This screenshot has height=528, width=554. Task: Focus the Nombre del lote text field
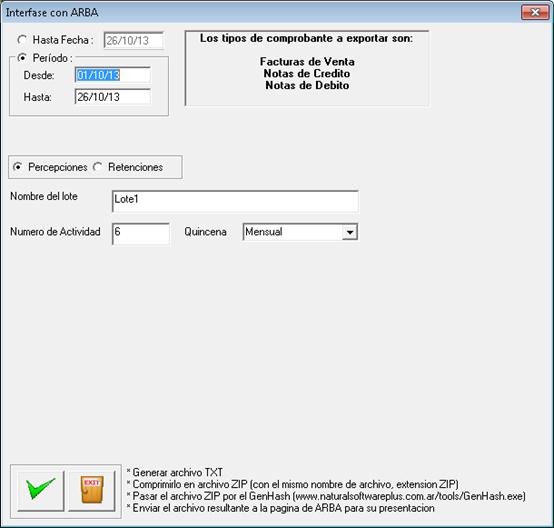(x=235, y=201)
